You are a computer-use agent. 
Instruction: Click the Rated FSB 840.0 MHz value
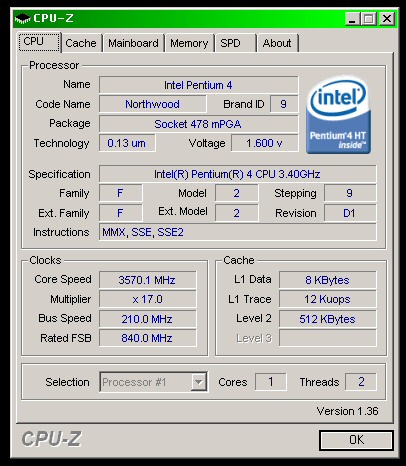(147, 338)
